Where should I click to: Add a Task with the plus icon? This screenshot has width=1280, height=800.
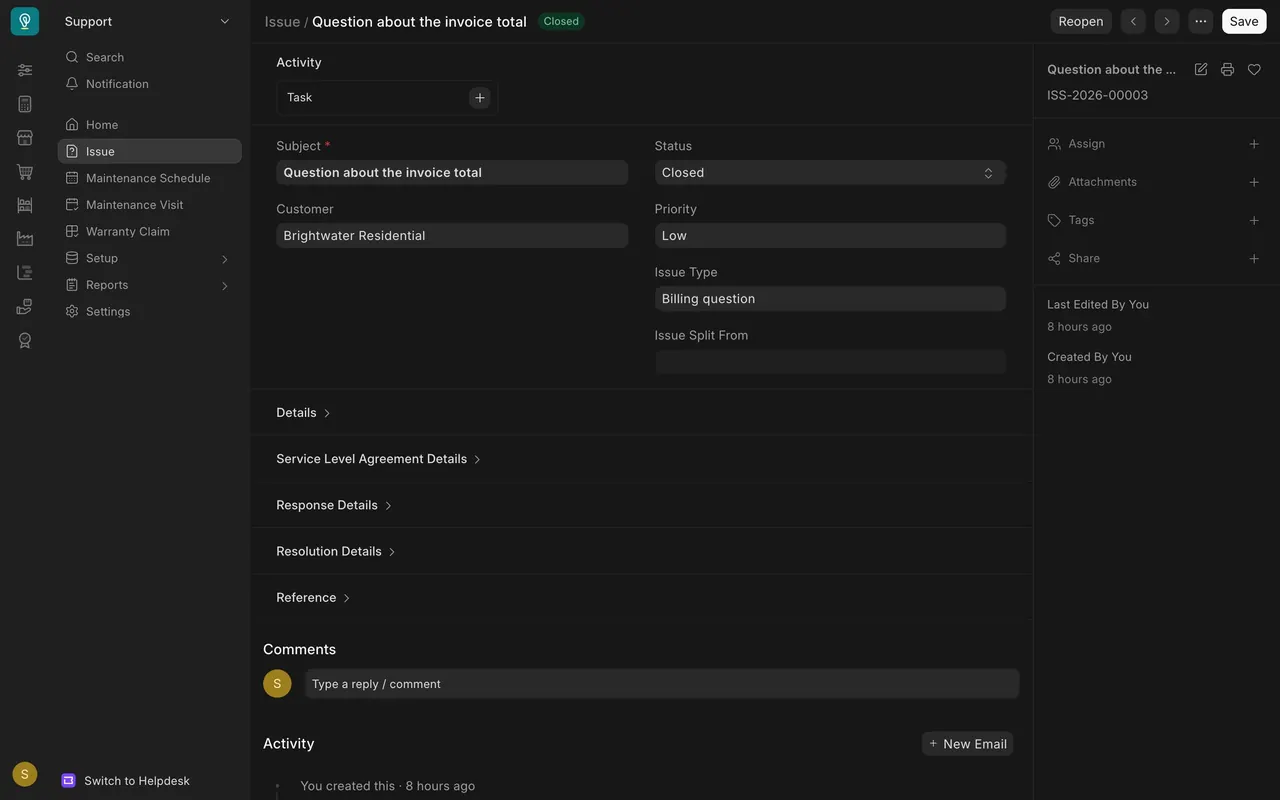click(480, 97)
